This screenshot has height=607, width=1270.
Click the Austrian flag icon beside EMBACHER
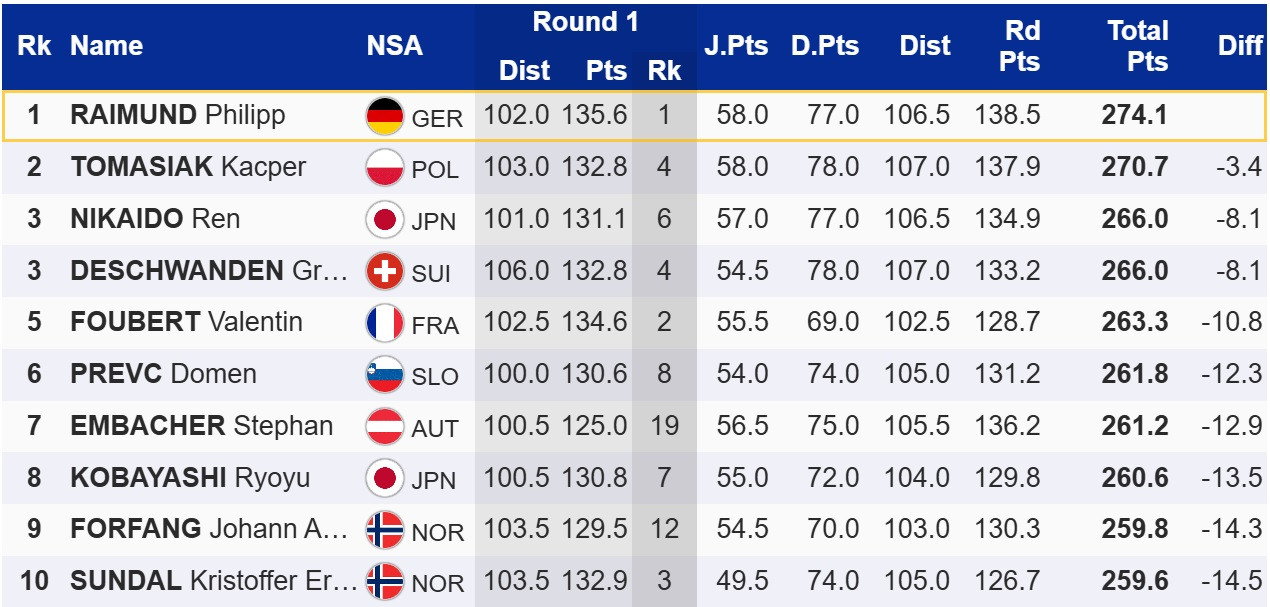click(385, 427)
